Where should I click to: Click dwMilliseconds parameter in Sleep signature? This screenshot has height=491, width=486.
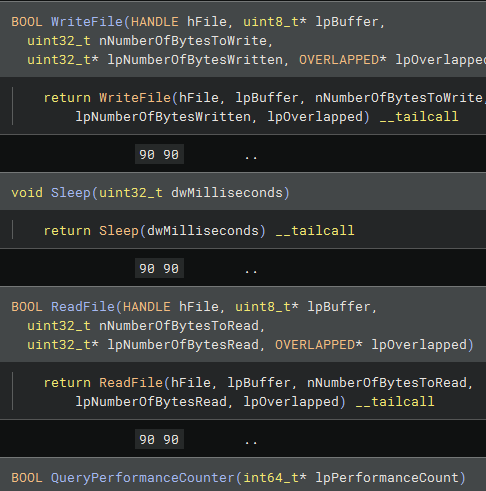pyautogui.click(x=227, y=193)
